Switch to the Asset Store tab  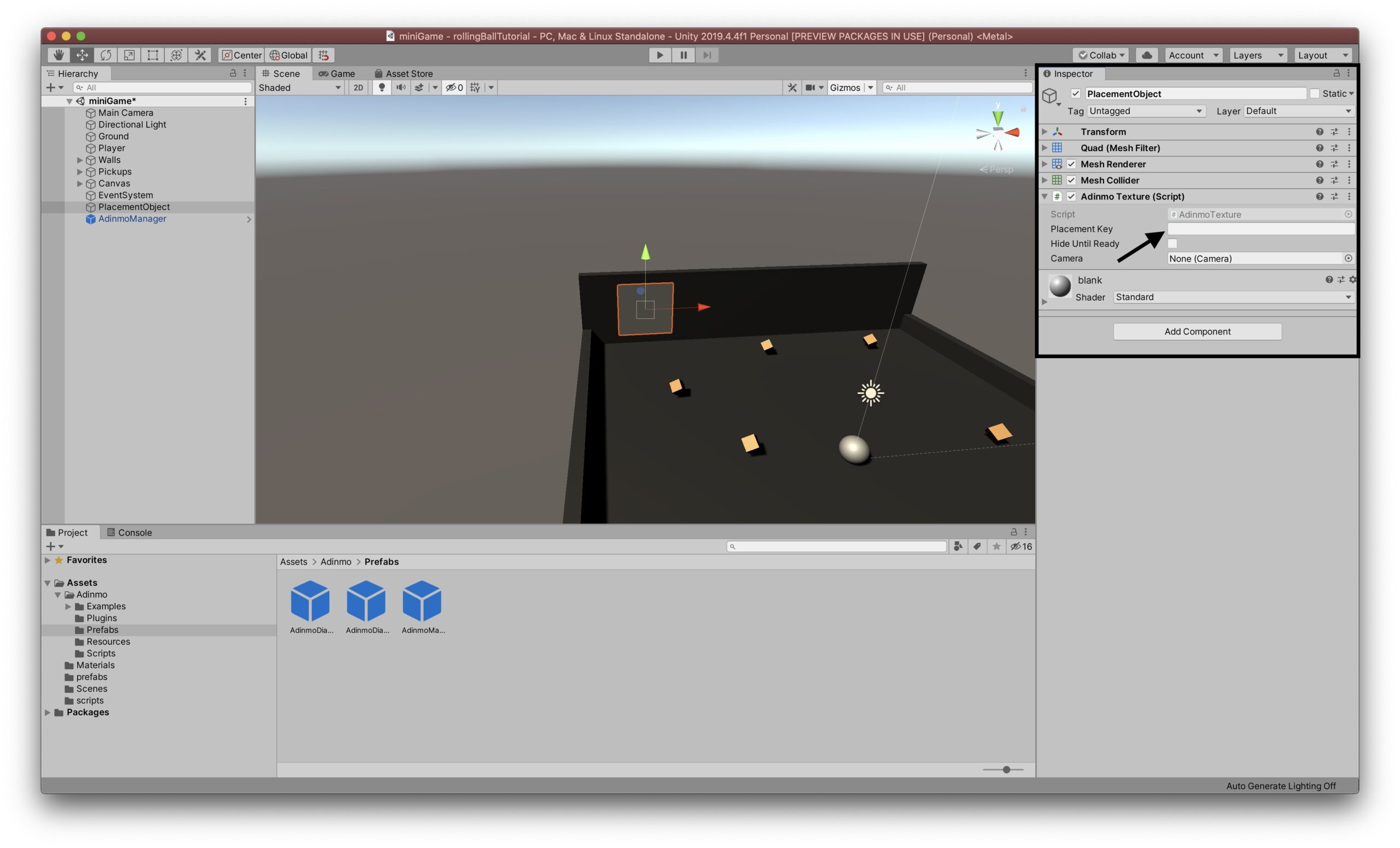point(404,73)
